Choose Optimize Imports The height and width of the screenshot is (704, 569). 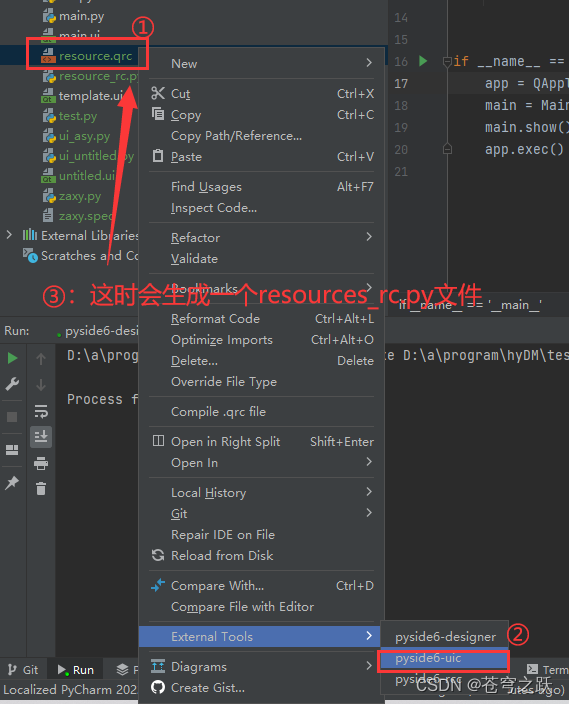pos(261,340)
